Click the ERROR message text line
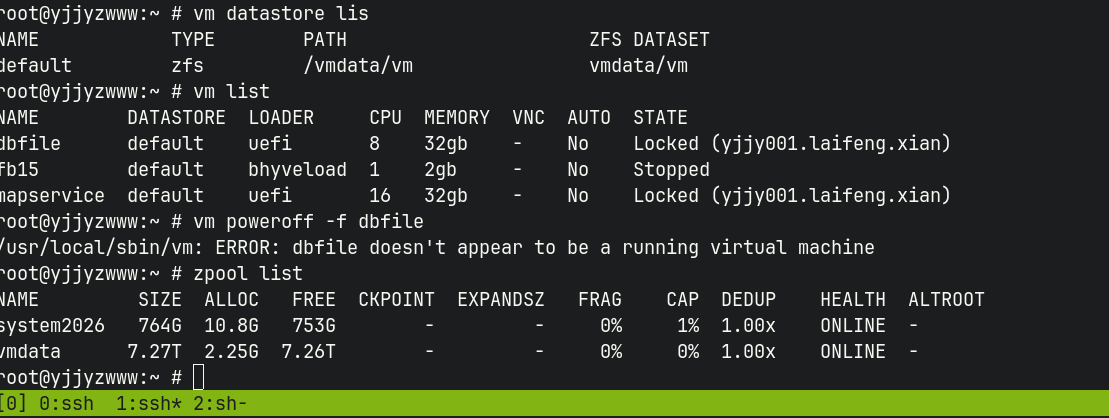 coord(437,247)
